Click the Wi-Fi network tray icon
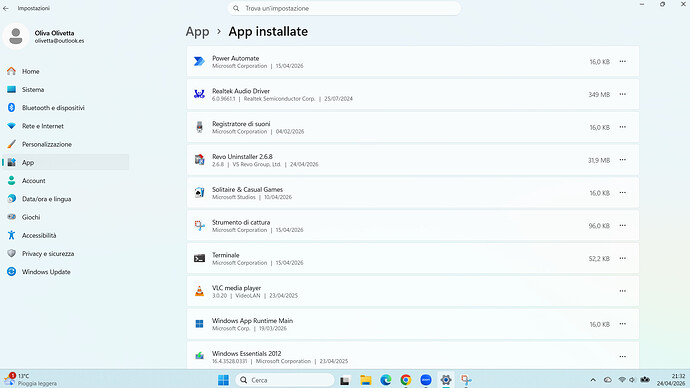The image size is (690, 388). [622, 380]
